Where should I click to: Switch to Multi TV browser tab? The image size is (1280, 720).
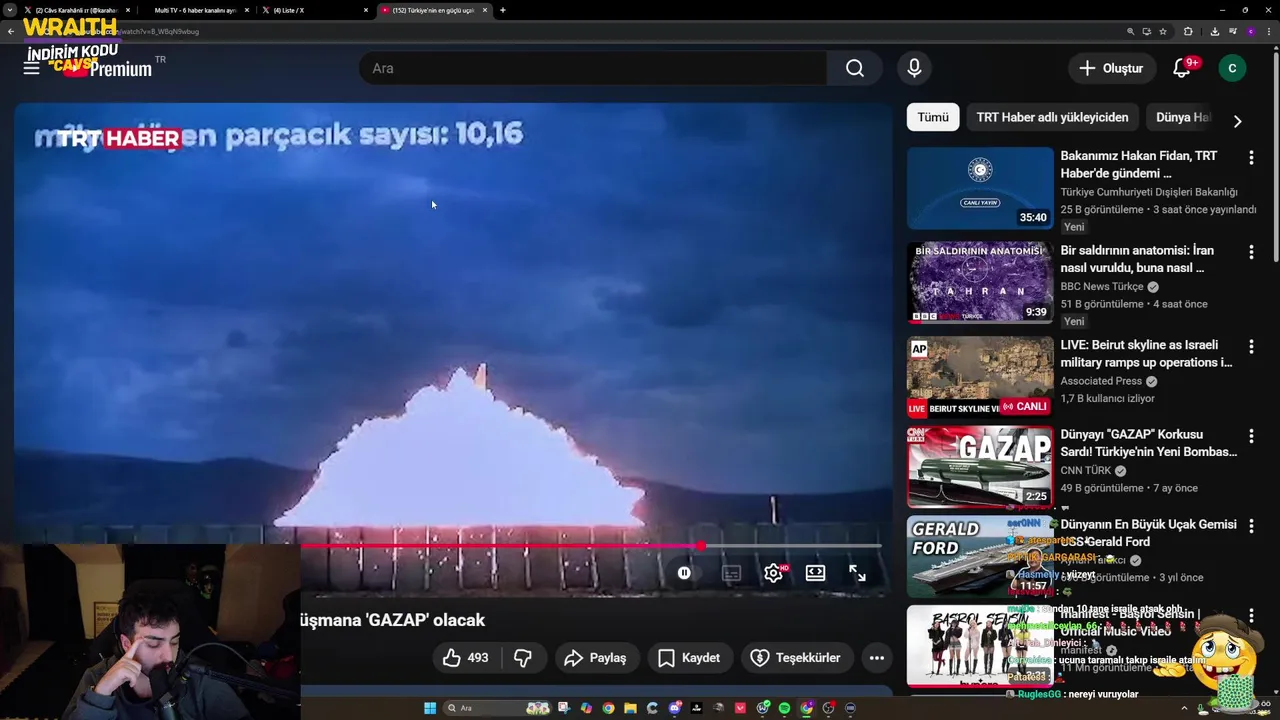coord(196,10)
